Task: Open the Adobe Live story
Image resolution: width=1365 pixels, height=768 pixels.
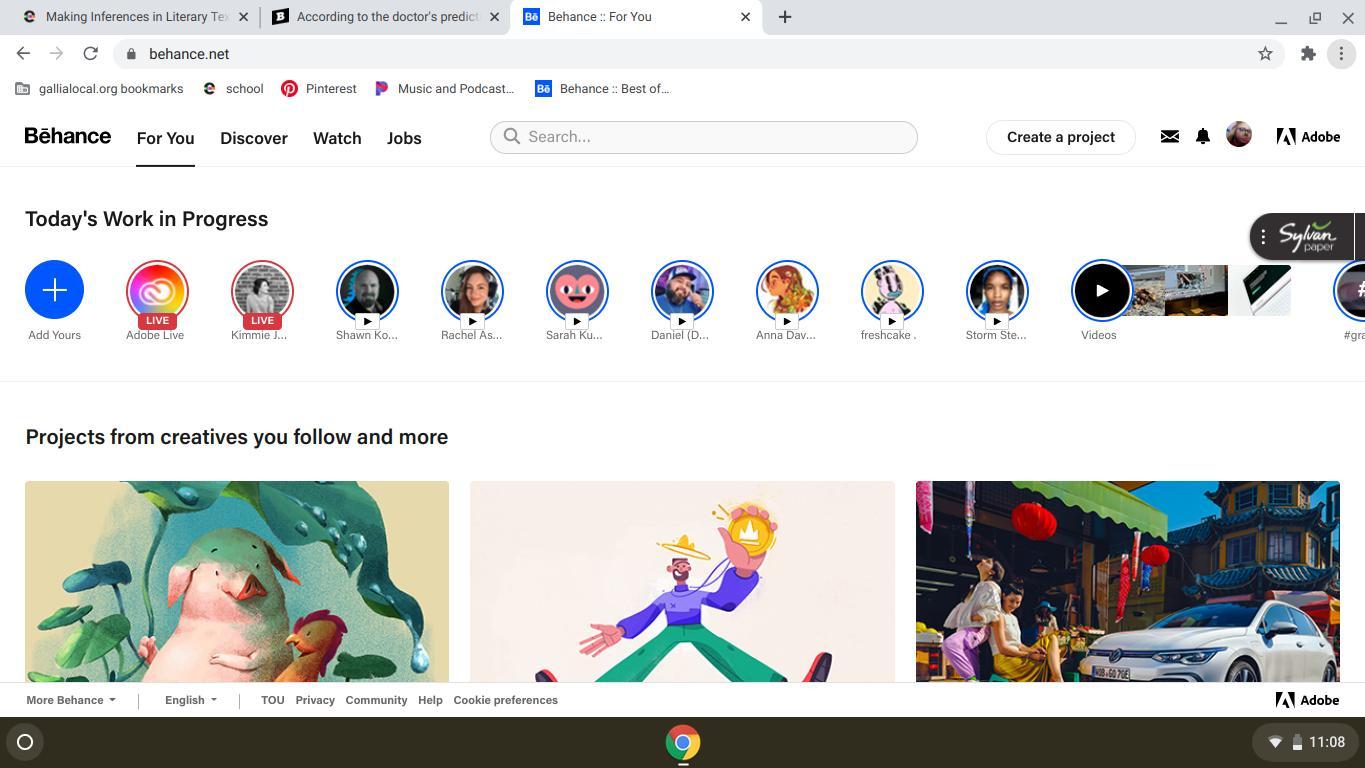Action: pos(157,291)
